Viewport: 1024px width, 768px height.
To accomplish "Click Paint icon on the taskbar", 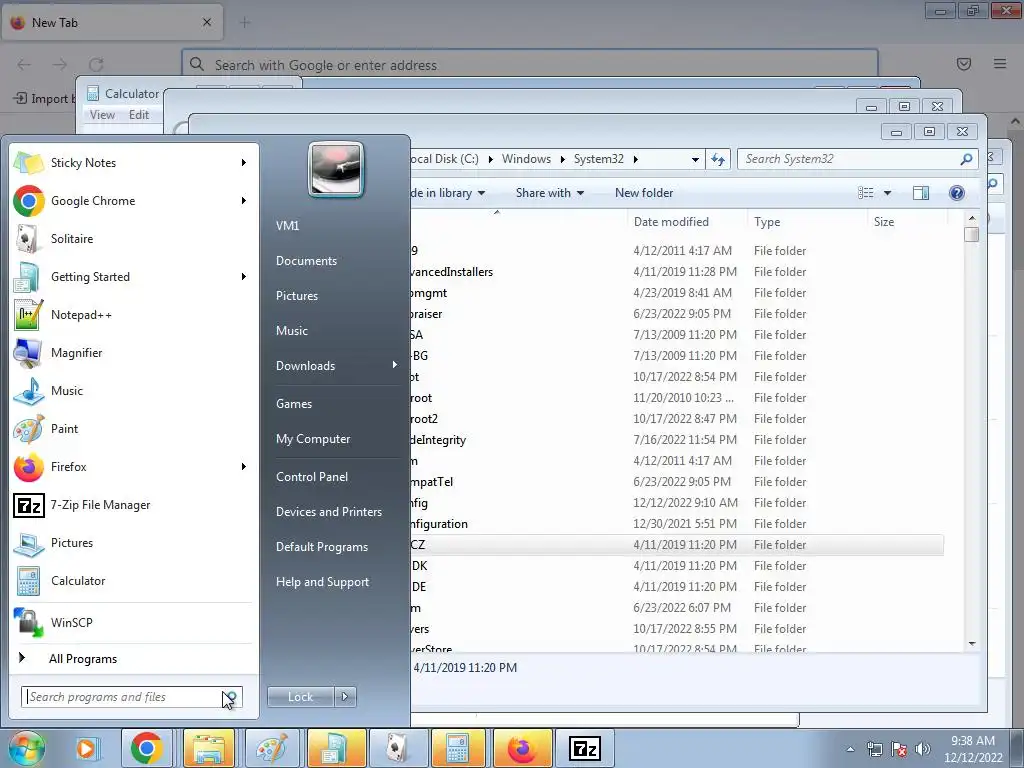I will tap(271, 748).
